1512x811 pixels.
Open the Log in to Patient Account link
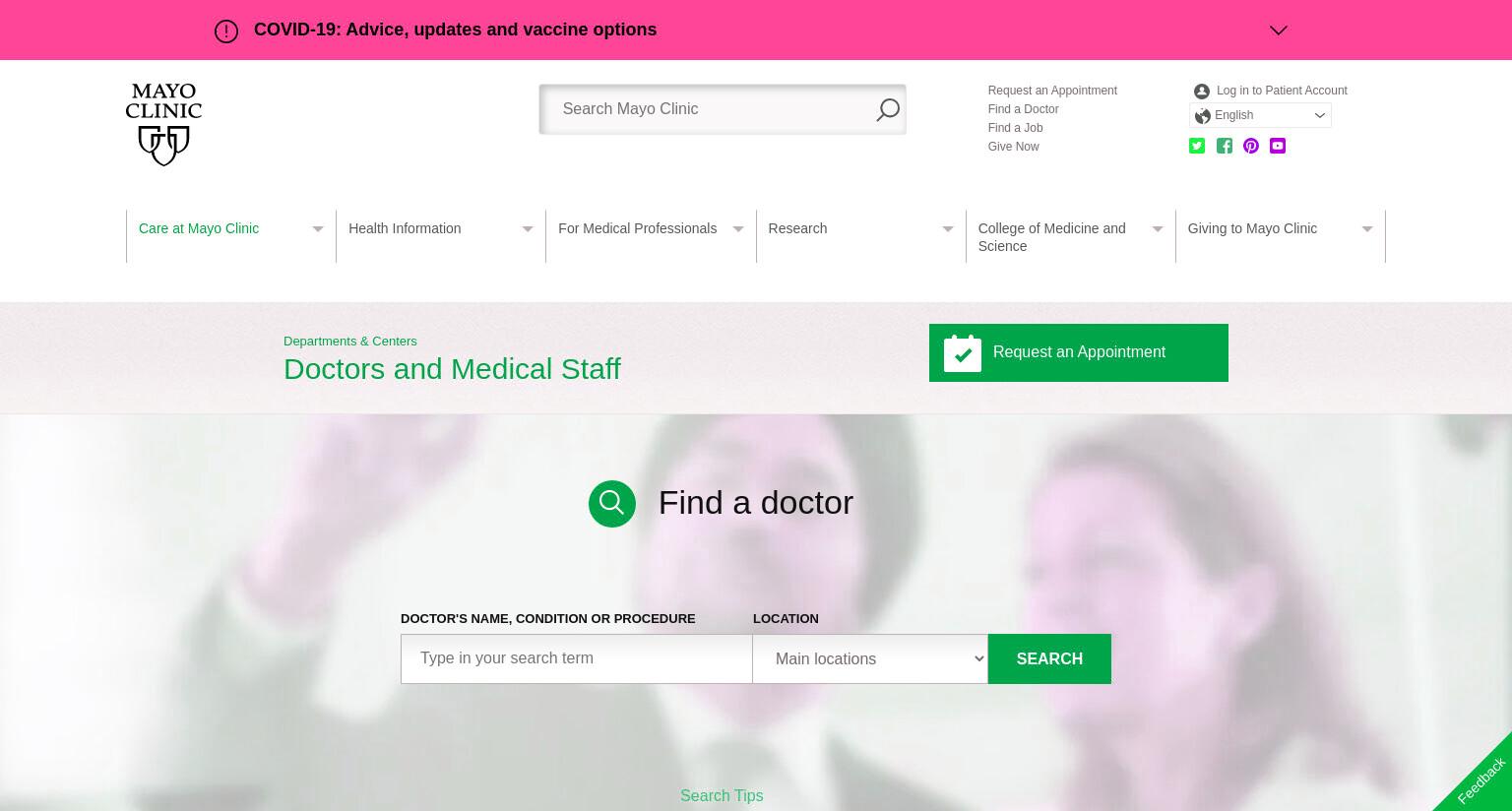click(x=1282, y=91)
